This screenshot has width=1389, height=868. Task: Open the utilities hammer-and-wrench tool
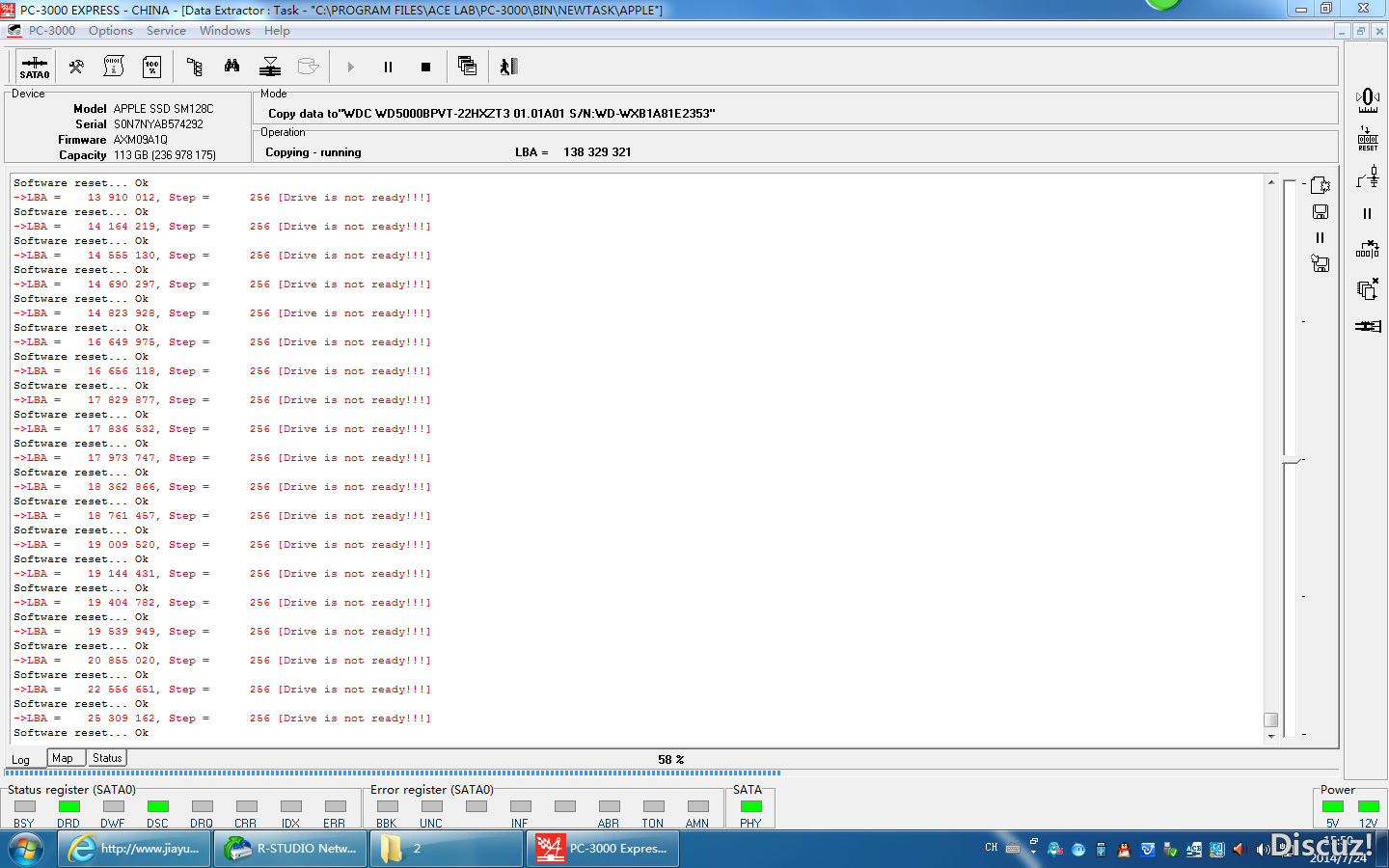point(76,67)
